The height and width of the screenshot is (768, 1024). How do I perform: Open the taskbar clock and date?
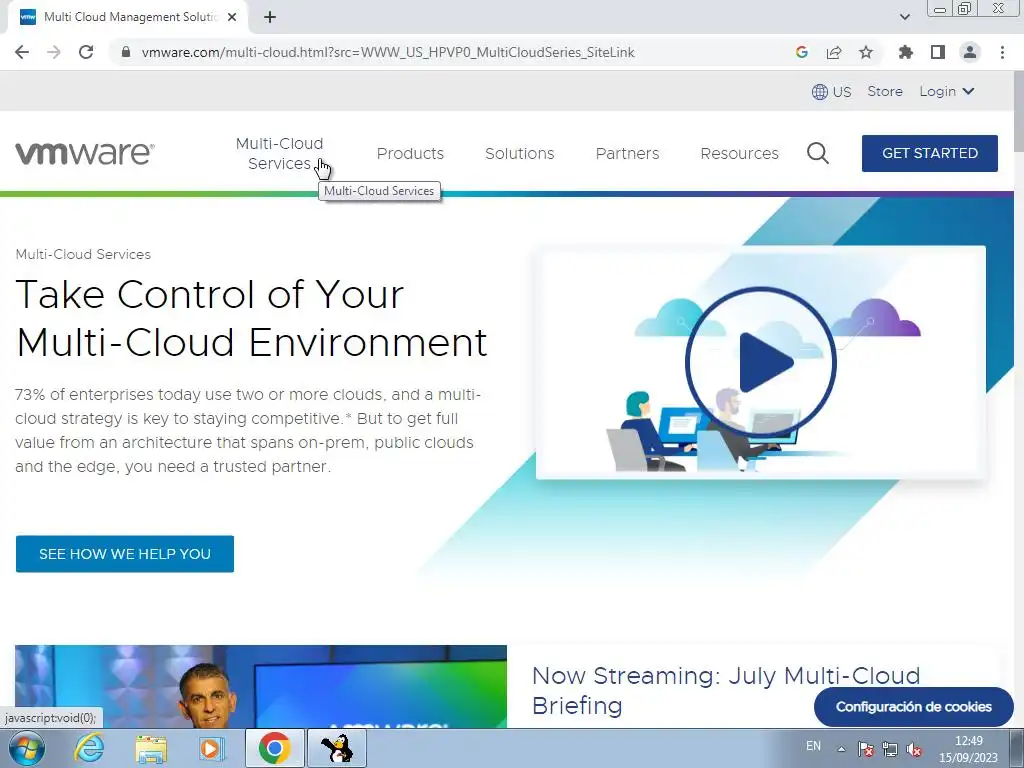click(x=968, y=749)
